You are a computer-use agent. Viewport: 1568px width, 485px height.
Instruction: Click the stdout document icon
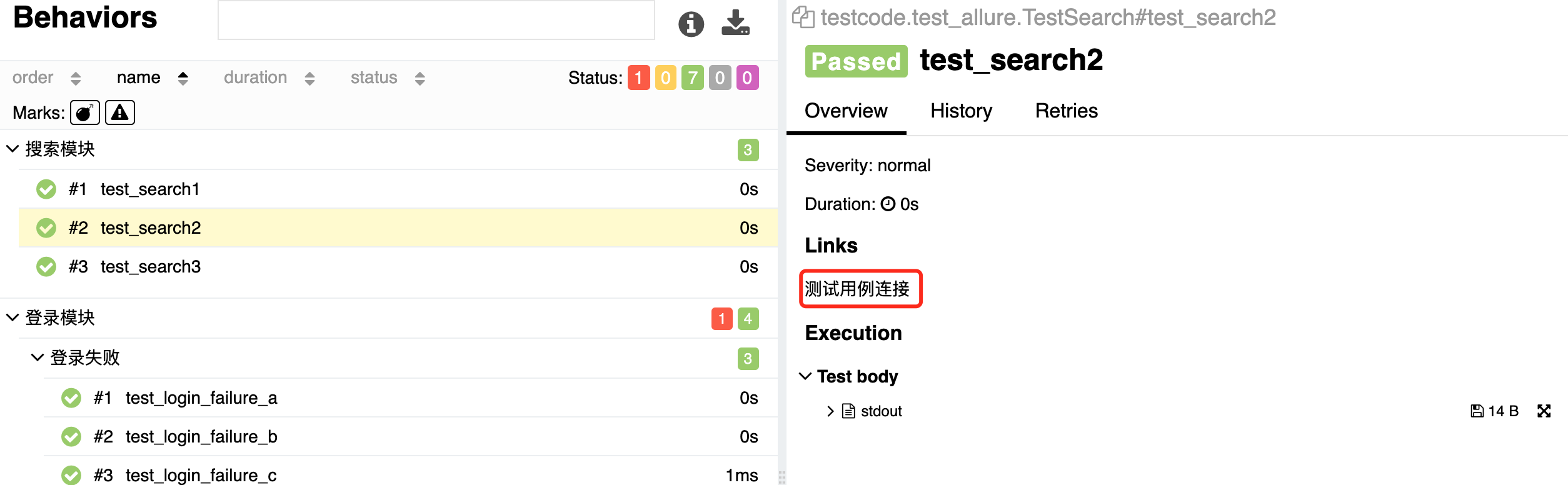(848, 411)
